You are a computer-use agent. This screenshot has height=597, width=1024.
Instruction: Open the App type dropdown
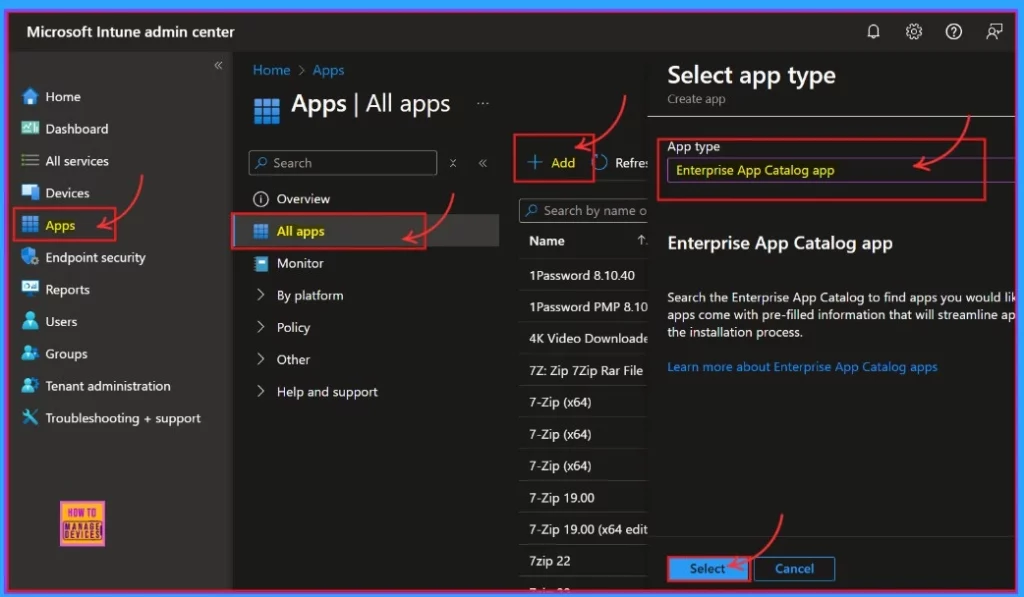[841, 170]
